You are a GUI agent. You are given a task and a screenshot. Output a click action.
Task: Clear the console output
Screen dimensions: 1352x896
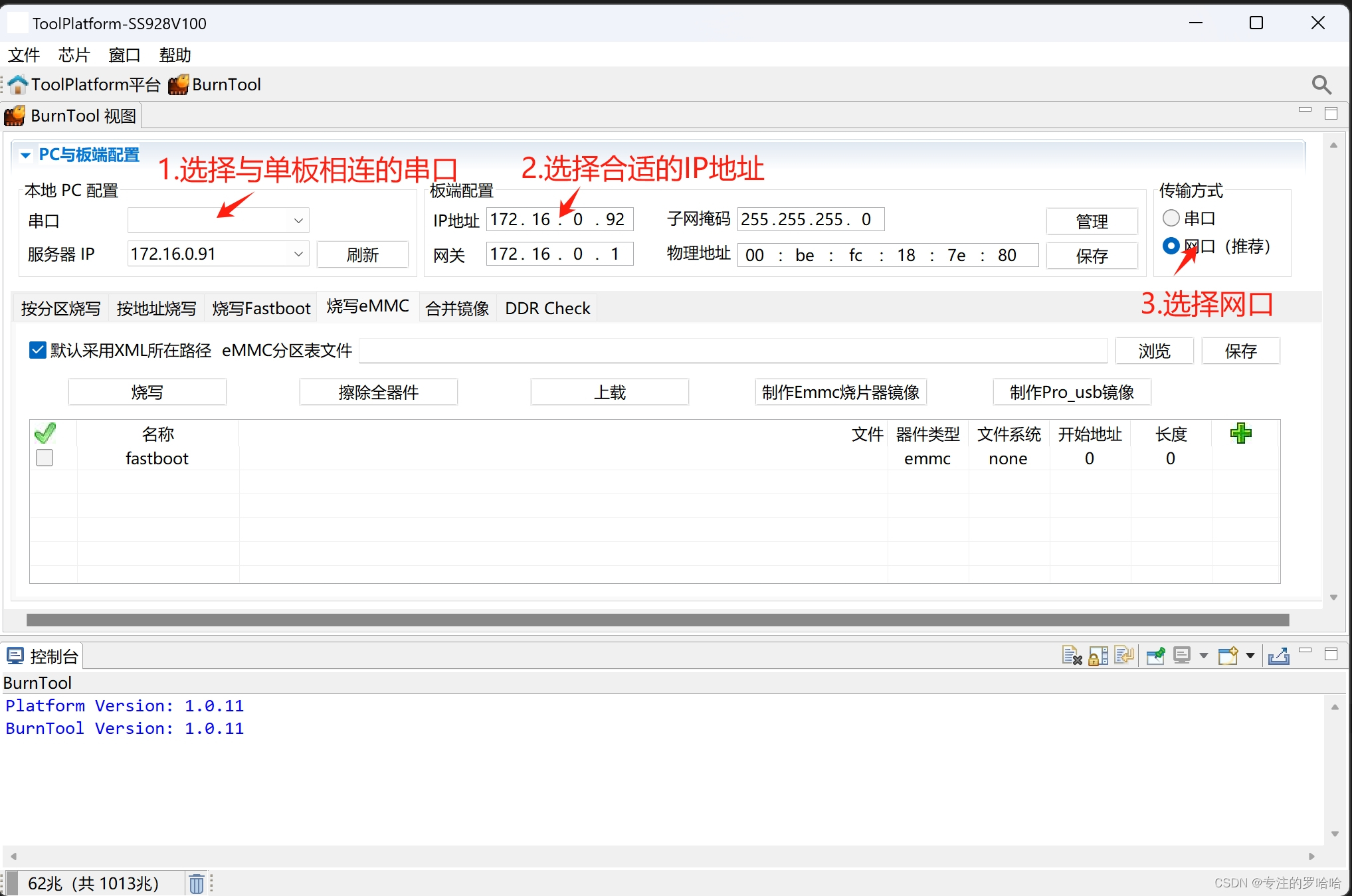(1072, 656)
